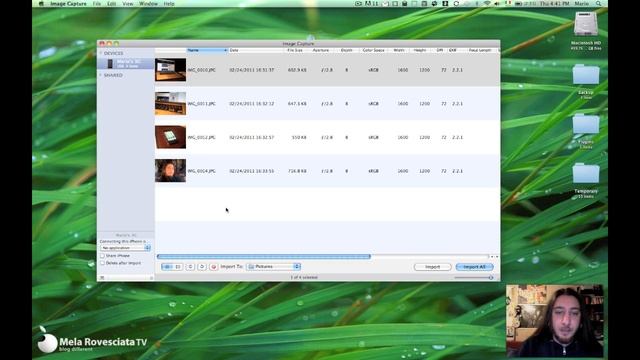Click the Wi-Fi status icon
The height and width of the screenshot is (360, 640).
487,4
